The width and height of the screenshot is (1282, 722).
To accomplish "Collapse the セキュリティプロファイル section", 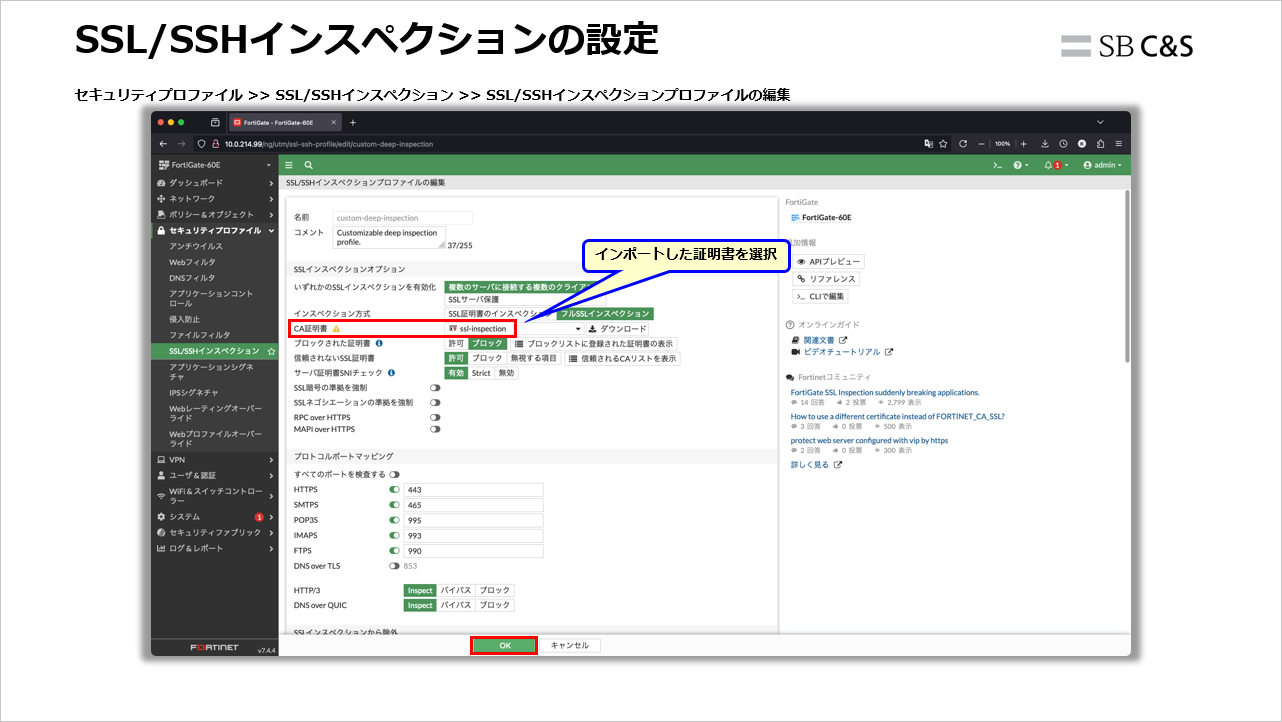I will pos(214,231).
